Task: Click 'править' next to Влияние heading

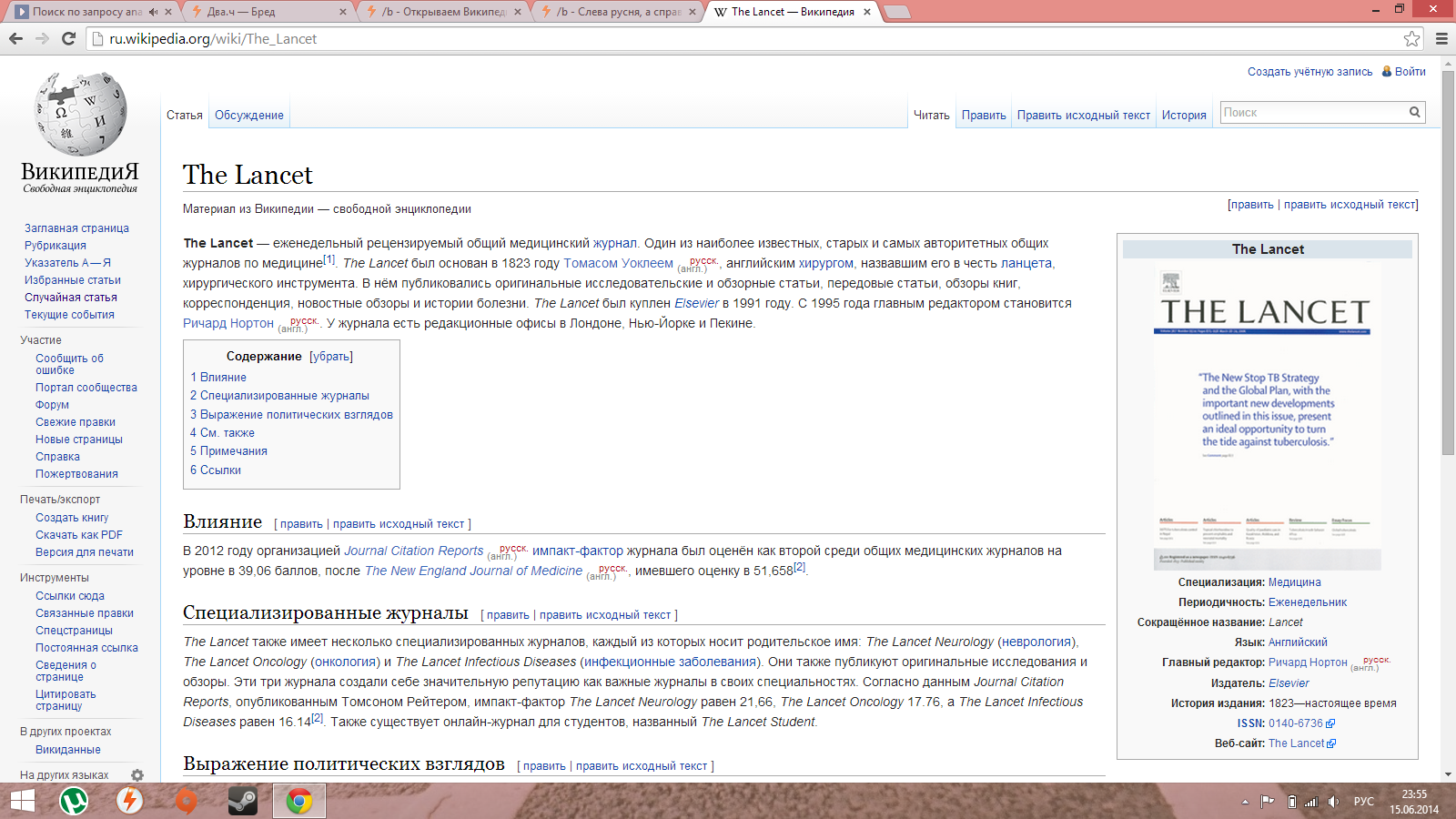Action: pos(301,524)
